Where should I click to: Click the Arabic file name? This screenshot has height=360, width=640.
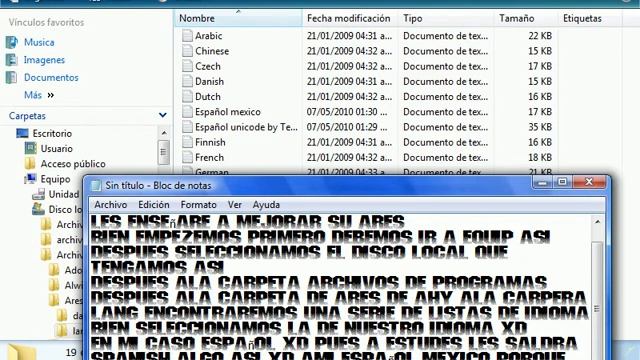209,36
